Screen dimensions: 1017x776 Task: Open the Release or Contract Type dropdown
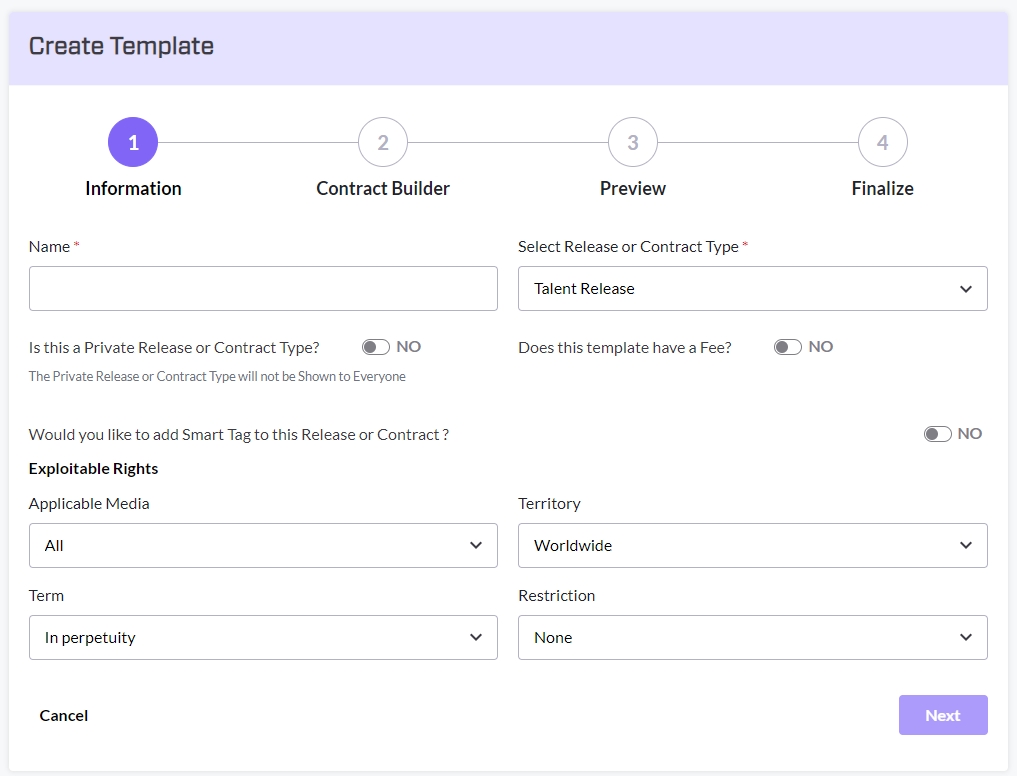coord(752,289)
